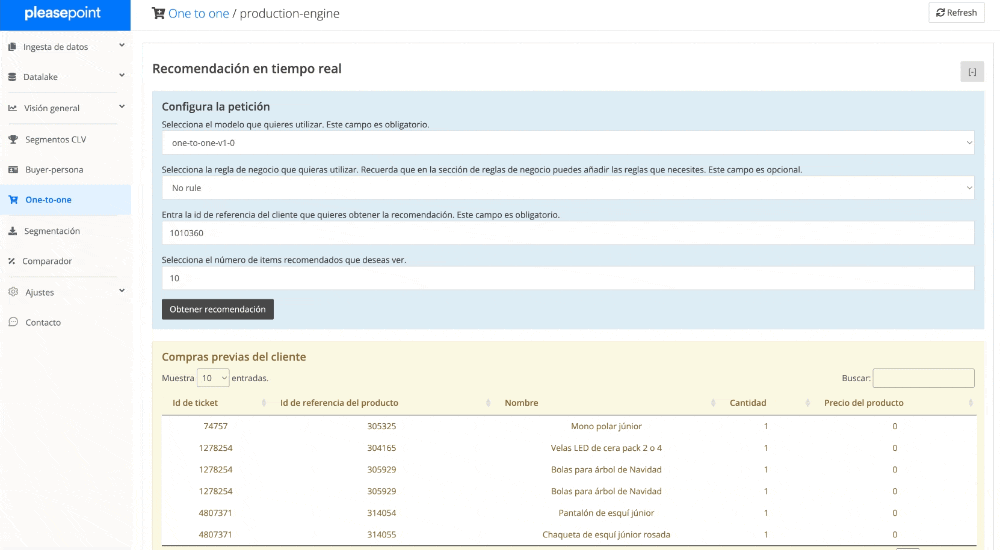Viewport: 1000px width, 550px height.
Task: Expand the Ajustes submenu chevron
Action: pyautogui.click(x=122, y=291)
